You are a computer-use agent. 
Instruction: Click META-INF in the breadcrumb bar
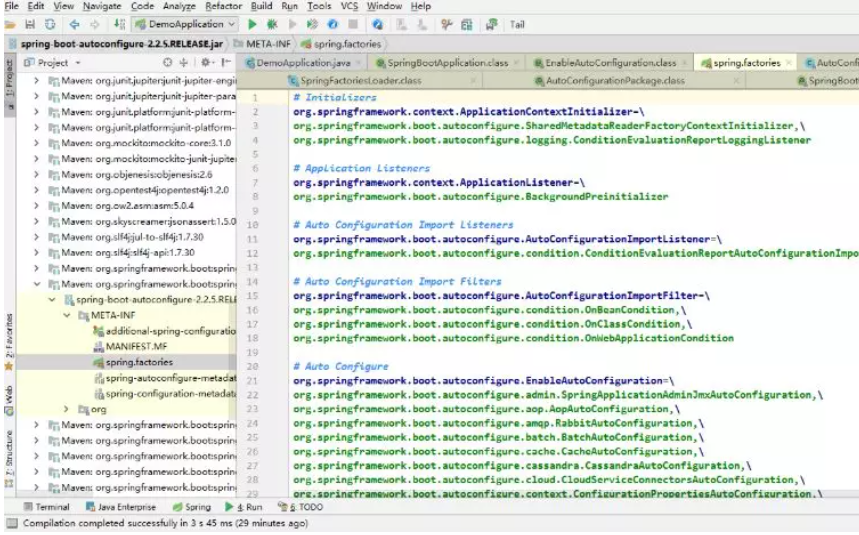coord(262,44)
